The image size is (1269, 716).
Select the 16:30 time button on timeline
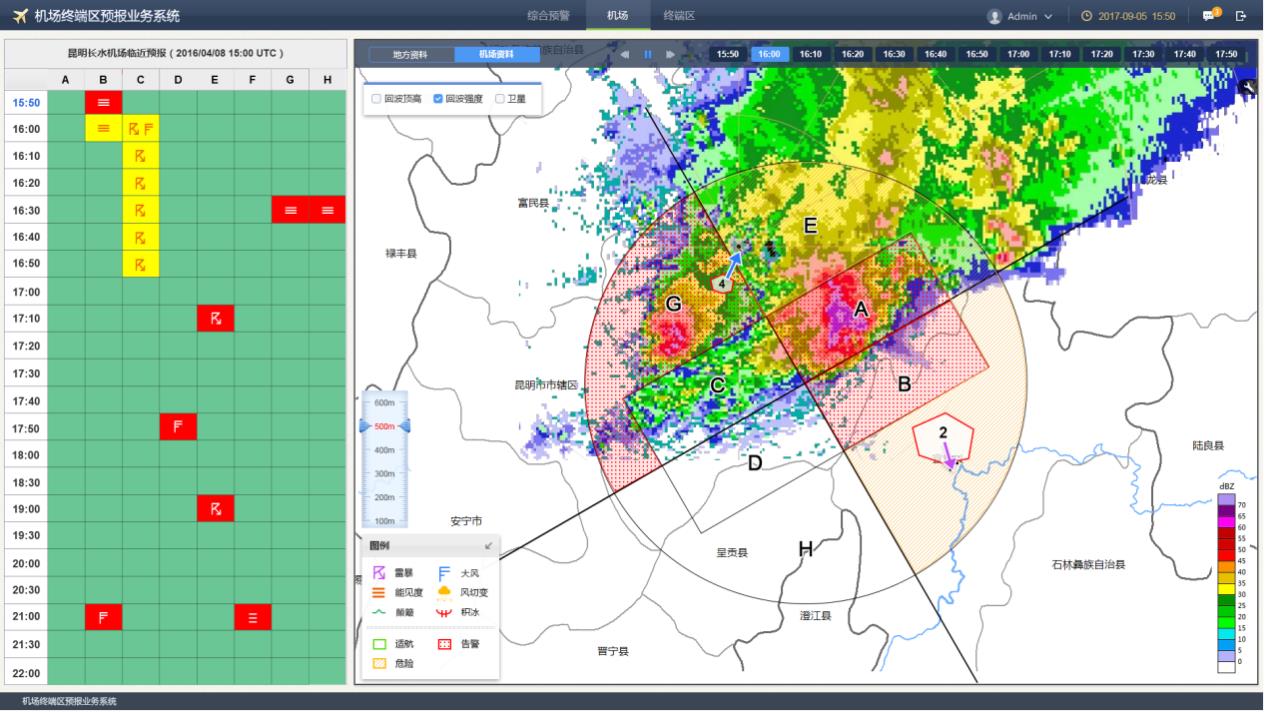(893, 54)
